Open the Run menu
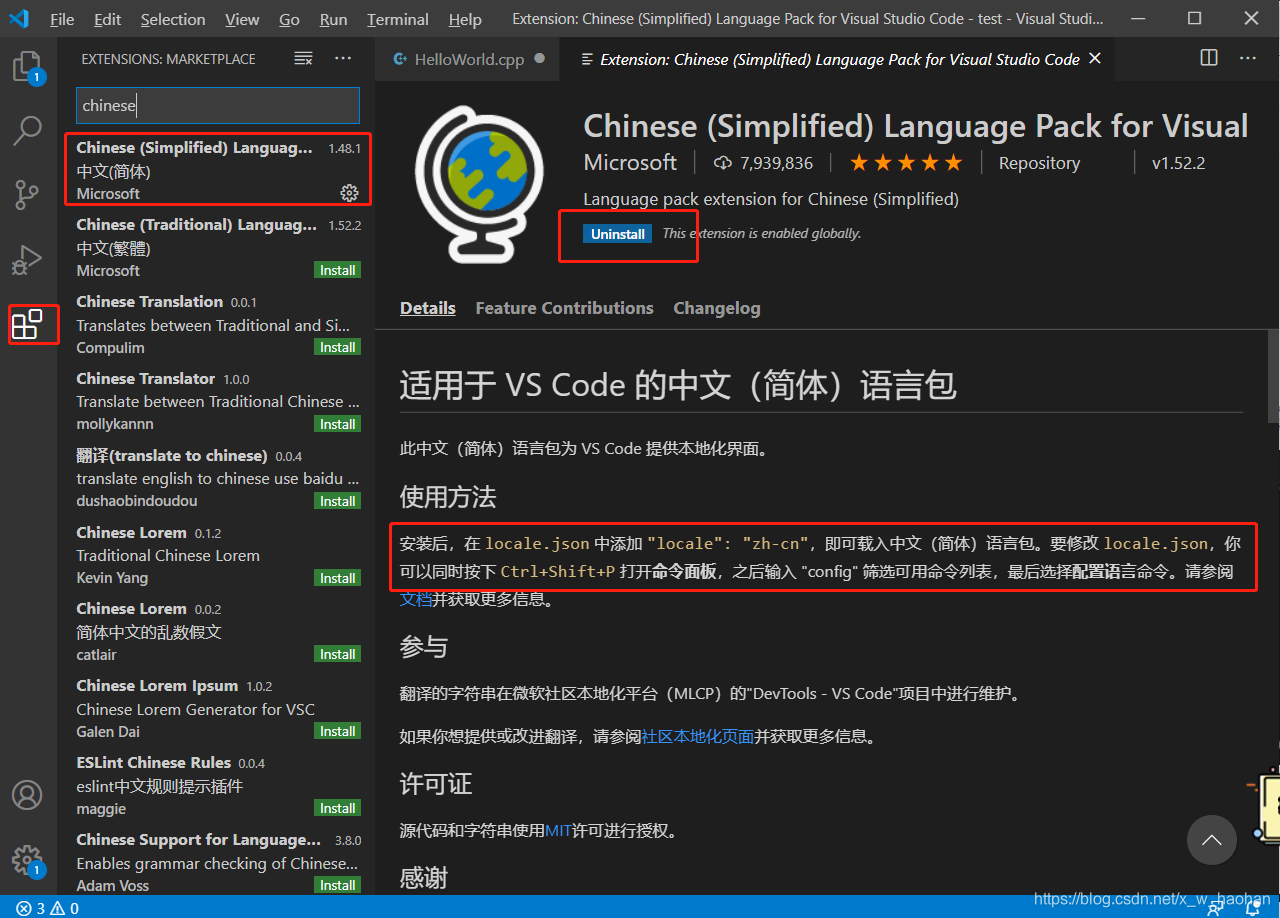Screen dimensions: 1280x918 coord(334,19)
